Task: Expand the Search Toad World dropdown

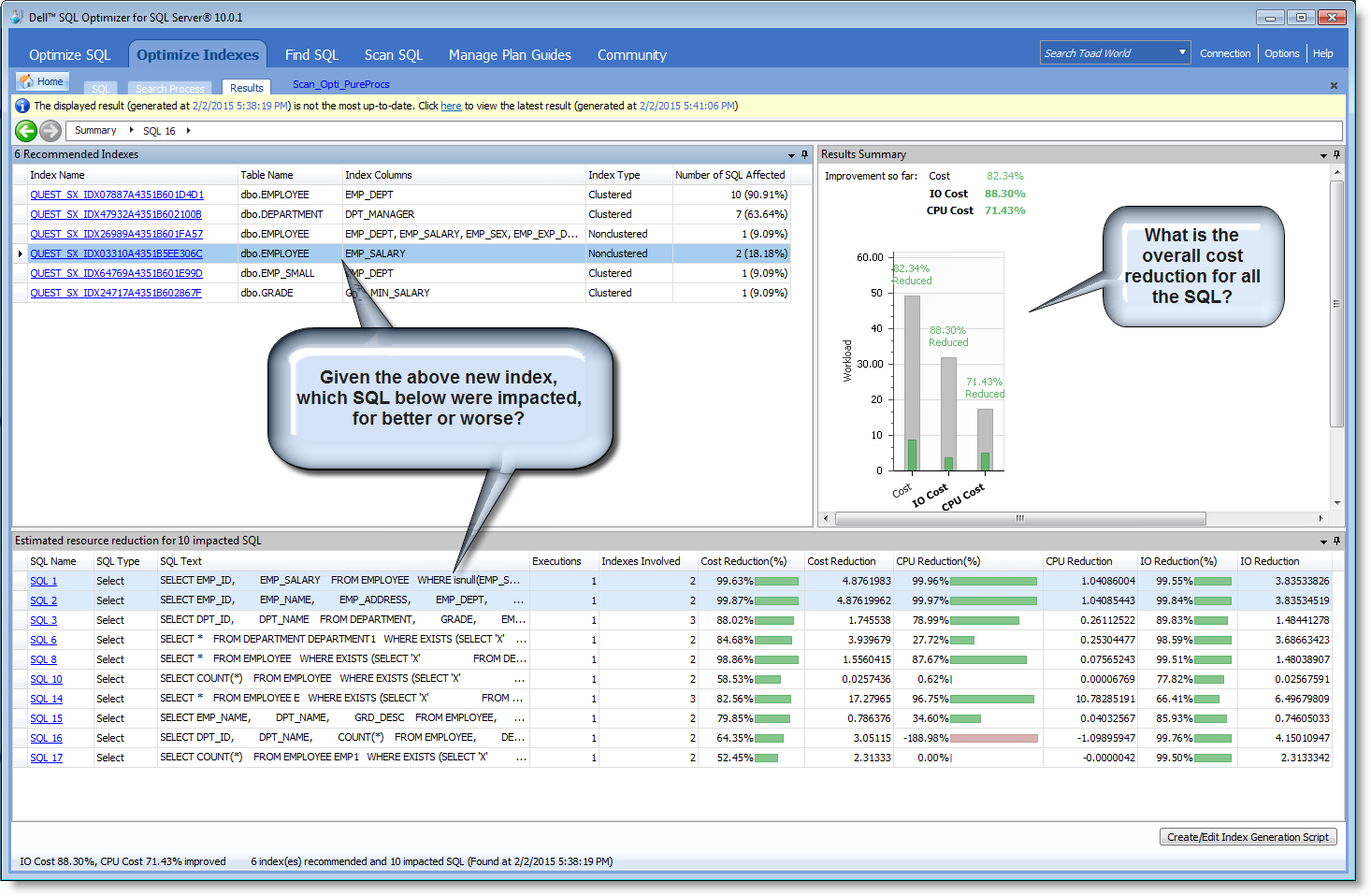Action: point(1182,52)
